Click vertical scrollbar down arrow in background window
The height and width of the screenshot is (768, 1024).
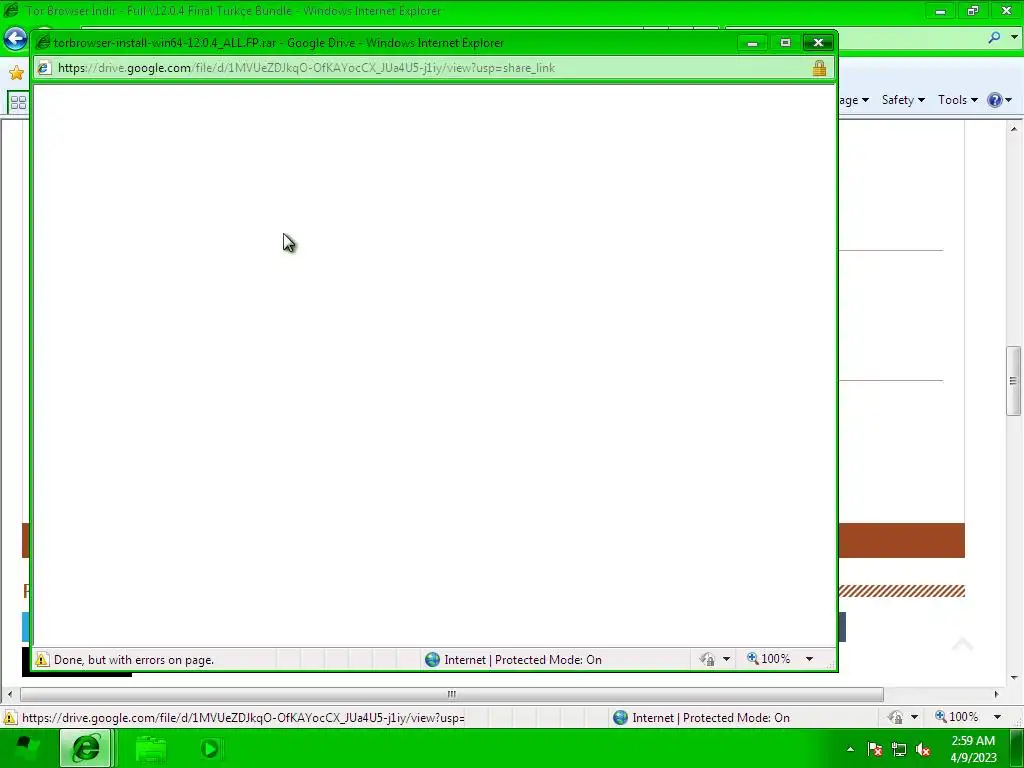tap(1014, 677)
